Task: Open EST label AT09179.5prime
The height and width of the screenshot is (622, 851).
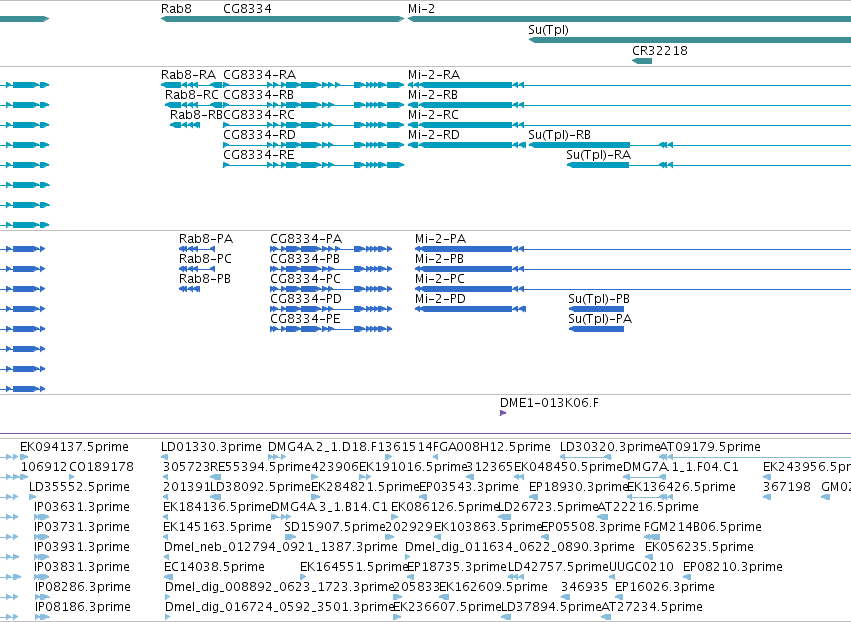Action: [710, 447]
